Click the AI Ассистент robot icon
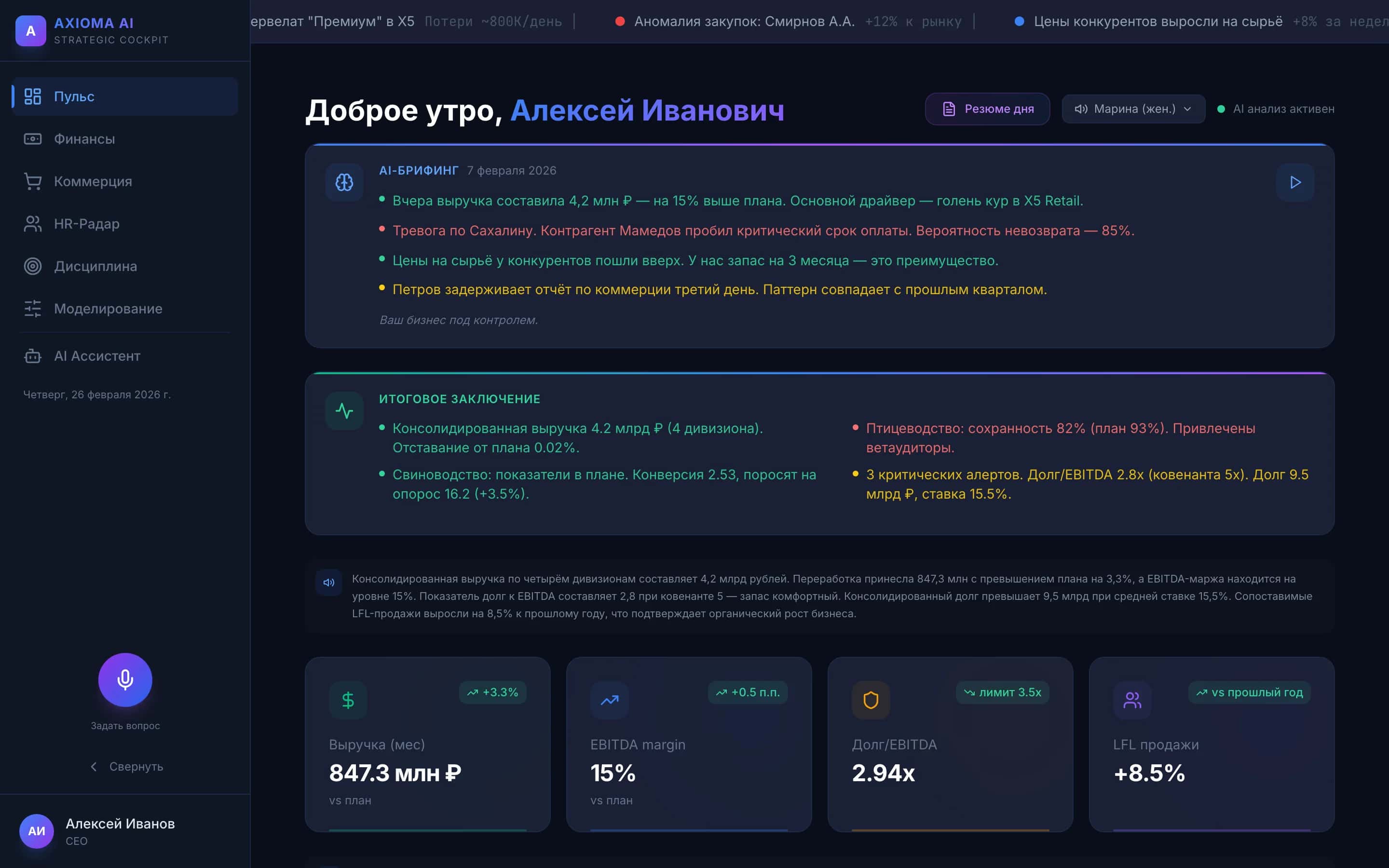 (33, 356)
